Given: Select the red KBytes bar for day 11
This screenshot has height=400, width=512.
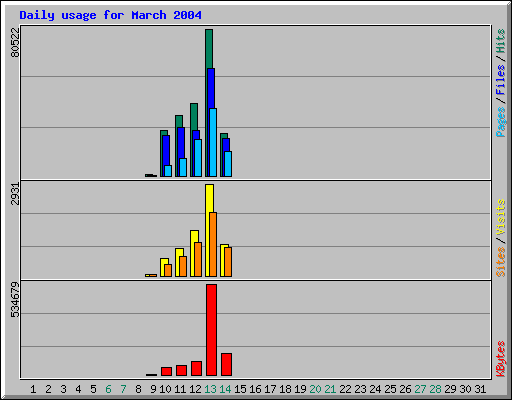Looking at the screenshot, I should [x=181, y=370].
